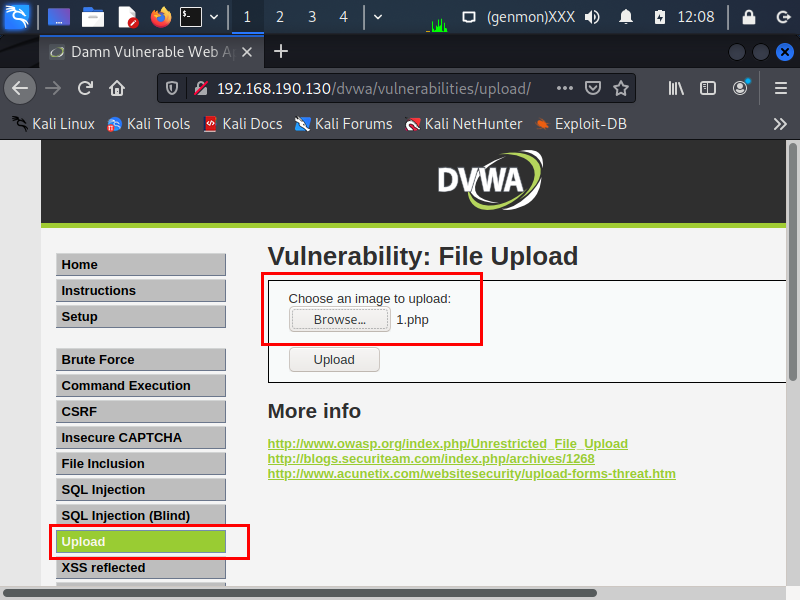Reload the current page
Image resolution: width=800 pixels, height=600 pixels.
[85, 88]
